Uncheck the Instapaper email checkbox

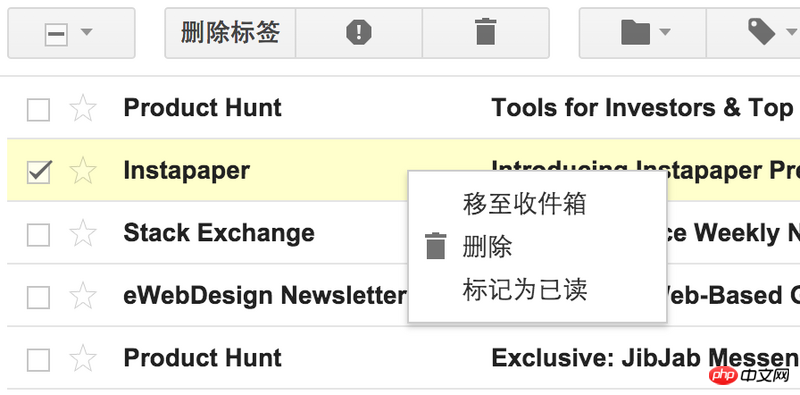pos(39,172)
